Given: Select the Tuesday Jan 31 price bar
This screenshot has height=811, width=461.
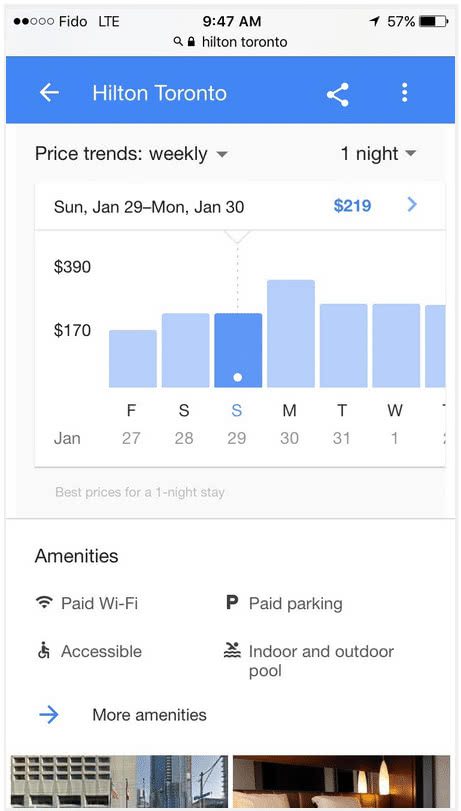Looking at the screenshot, I should coord(344,346).
